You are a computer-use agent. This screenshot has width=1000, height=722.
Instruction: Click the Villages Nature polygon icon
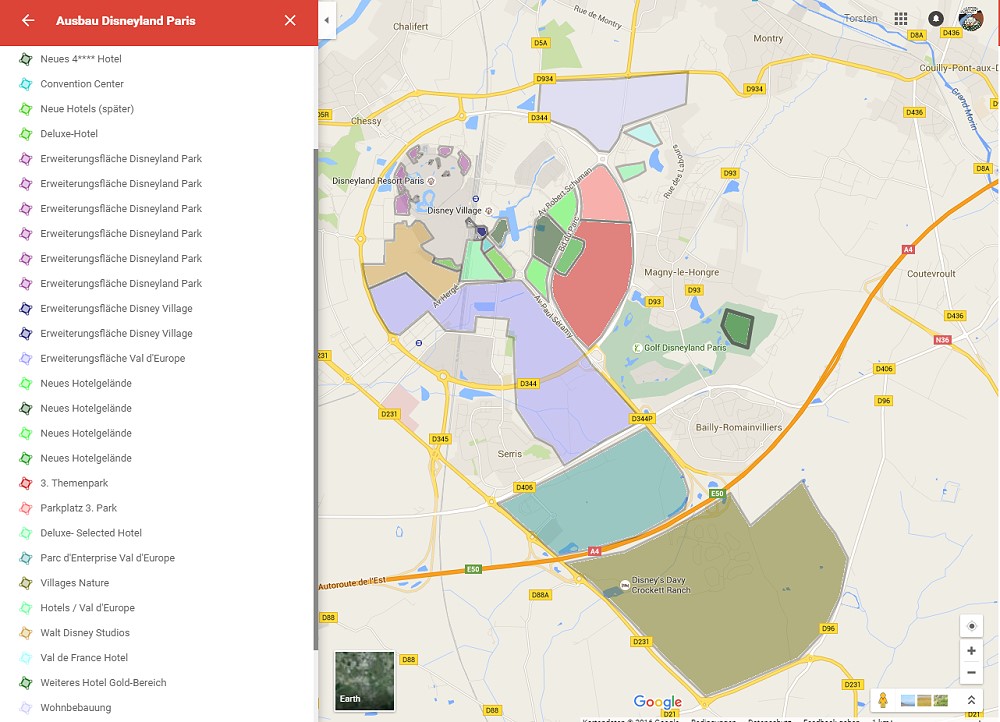click(26, 582)
